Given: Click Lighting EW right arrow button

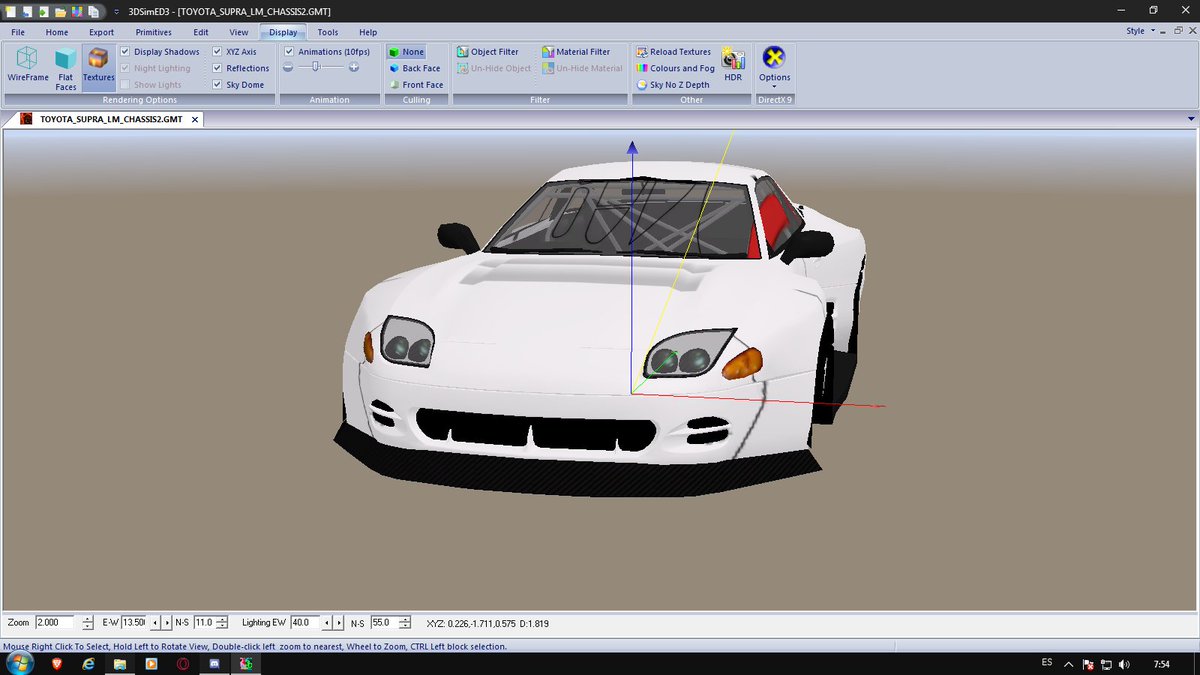Looking at the screenshot, I should point(338,623).
